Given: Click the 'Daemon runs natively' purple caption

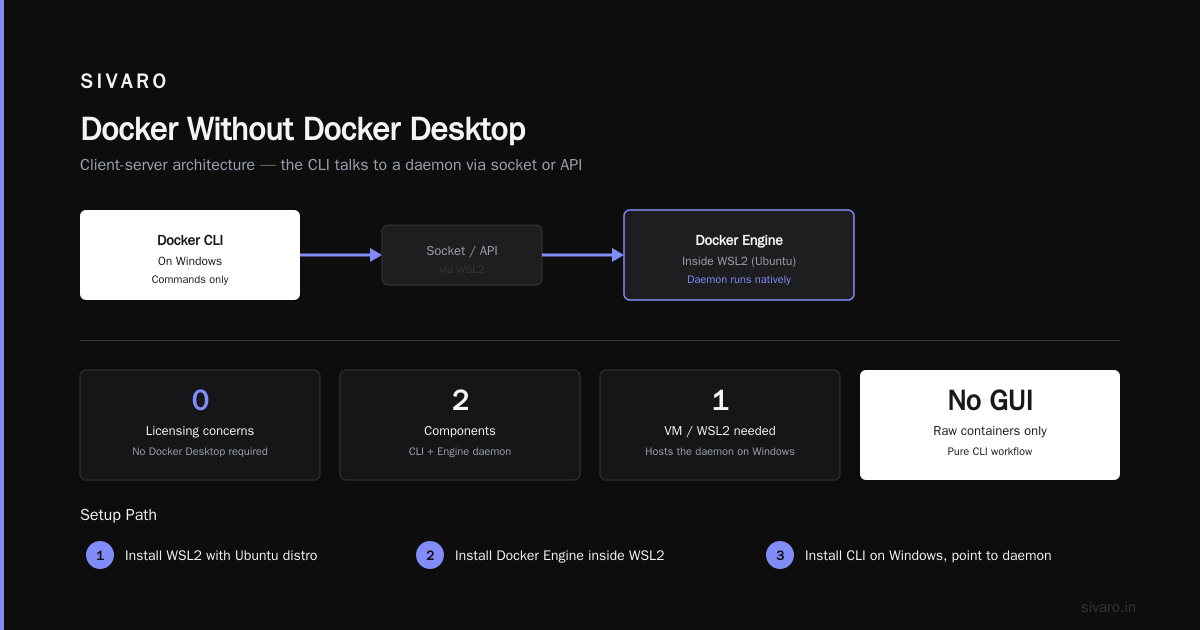Looking at the screenshot, I should click(739, 279).
